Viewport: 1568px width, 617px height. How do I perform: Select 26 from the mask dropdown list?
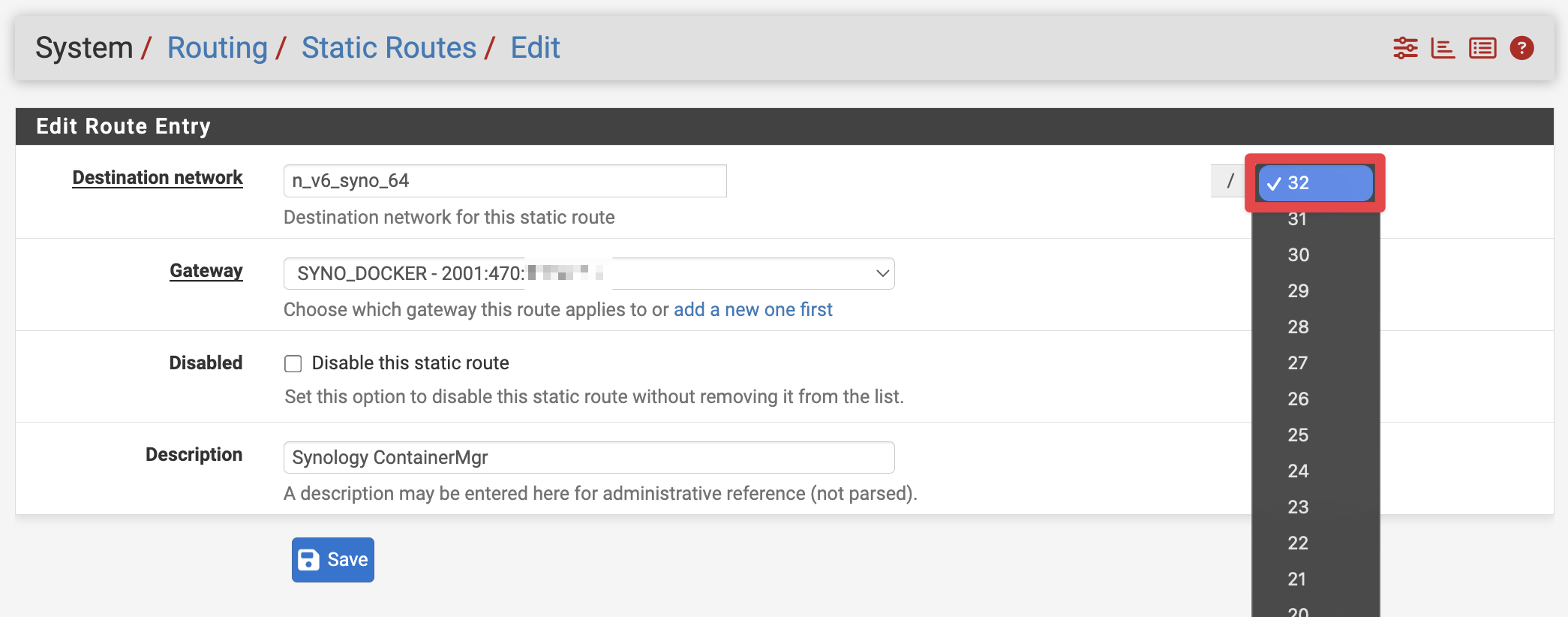tap(1299, 399)
